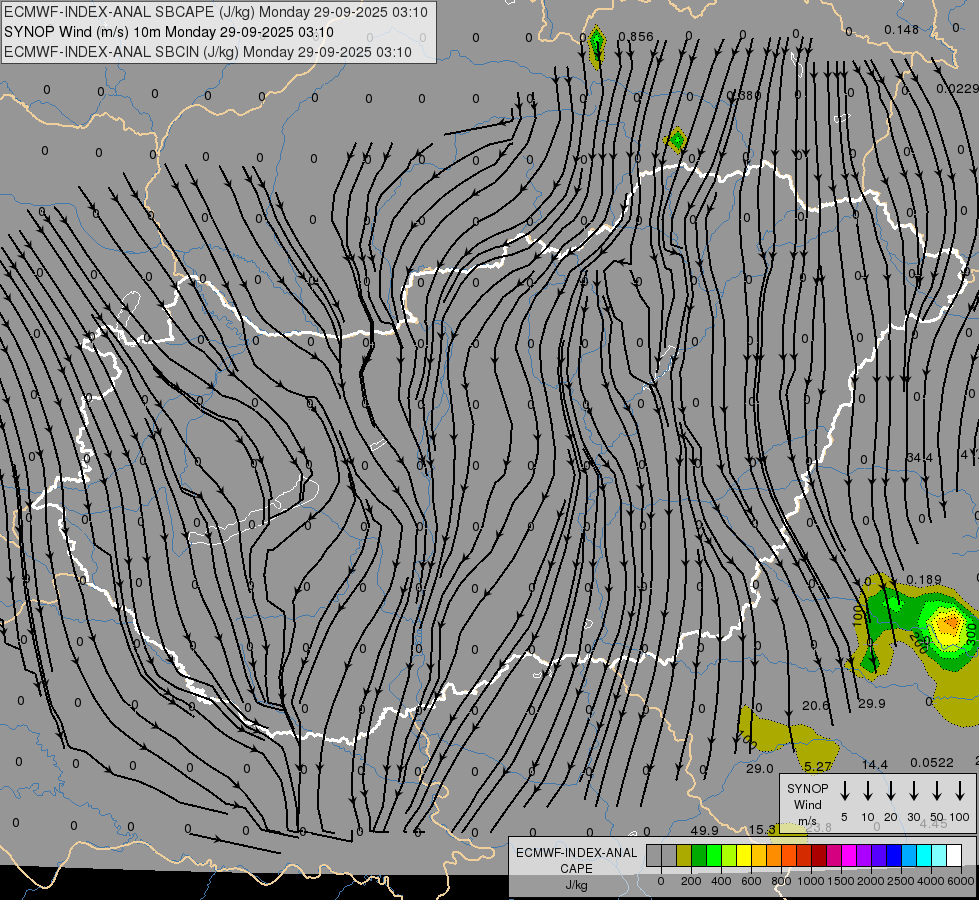
Task: Click the wind arrow above the 5 label
Action: point(844,791)
